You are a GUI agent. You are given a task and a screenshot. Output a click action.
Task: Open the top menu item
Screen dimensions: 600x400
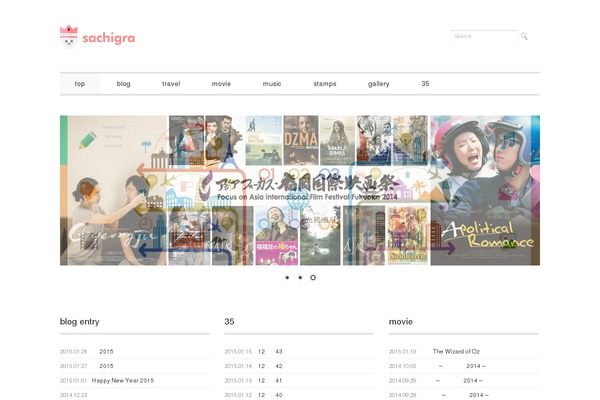coord(80,84)
